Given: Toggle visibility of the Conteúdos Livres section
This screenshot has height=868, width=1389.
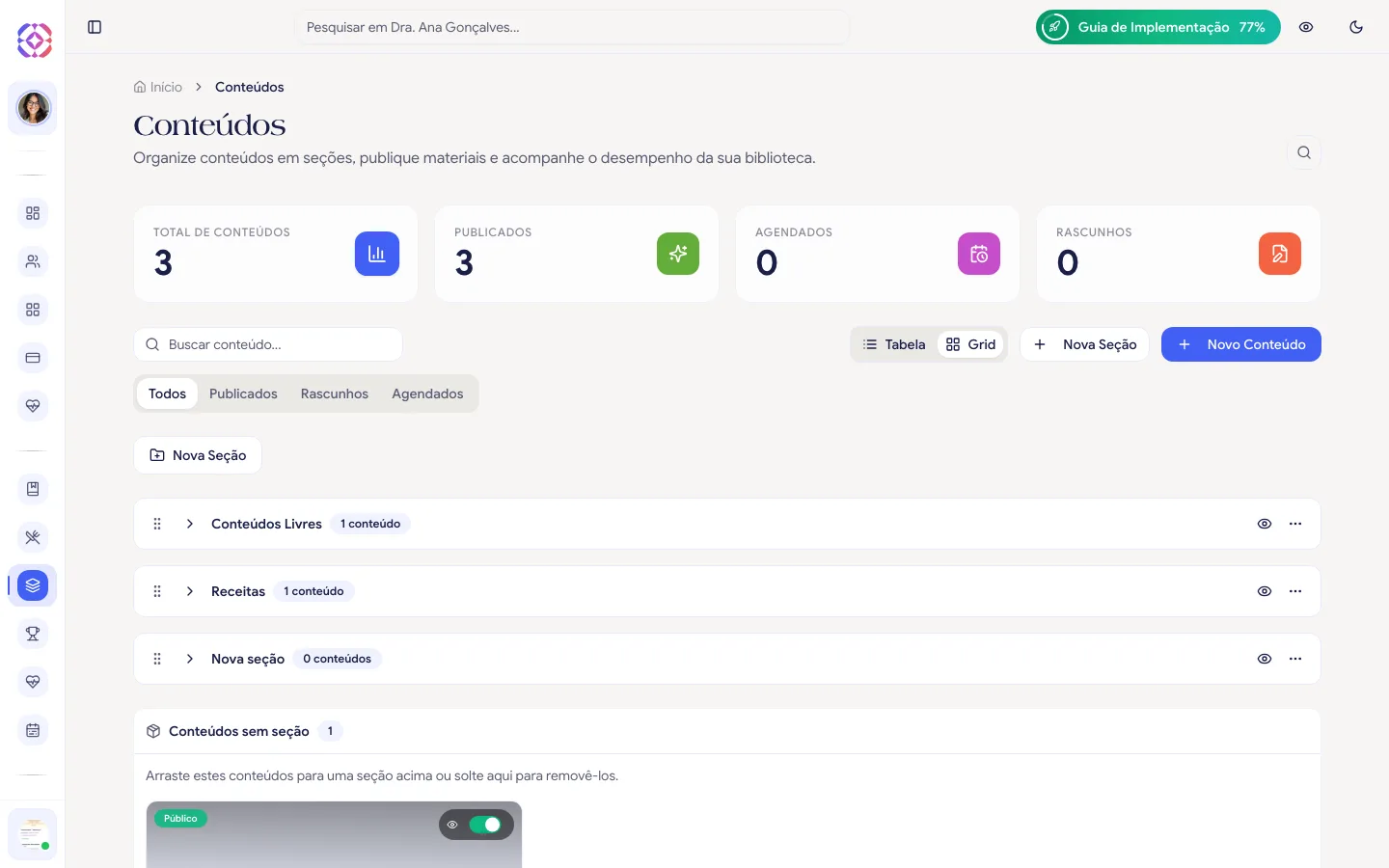Looking at the screenshot, I should coord(1265,524).
